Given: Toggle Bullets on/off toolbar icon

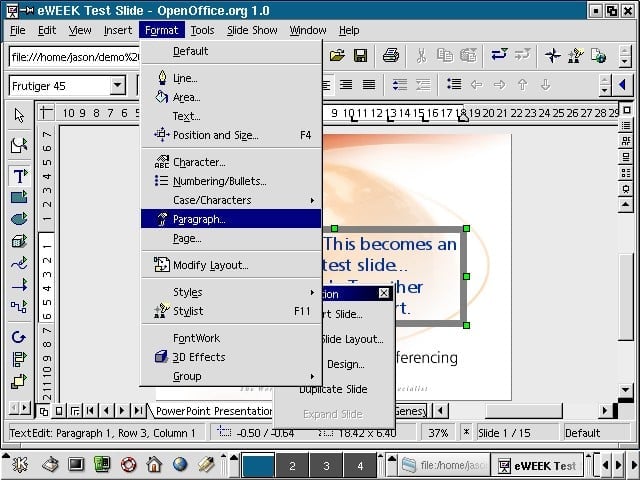Looking at the screenshot, I should pos(454,84).
